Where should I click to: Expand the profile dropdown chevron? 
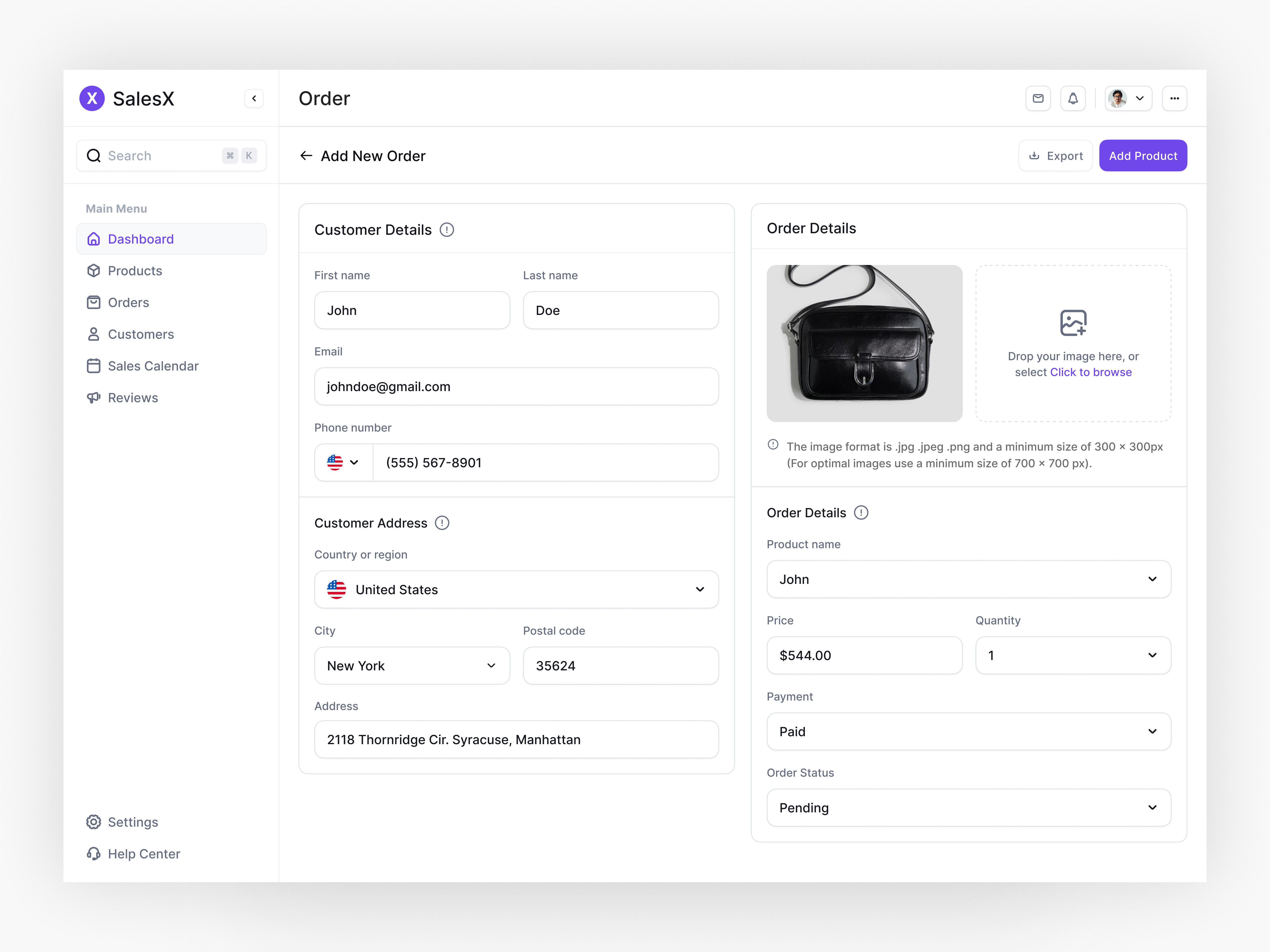tap(1140, 98)
